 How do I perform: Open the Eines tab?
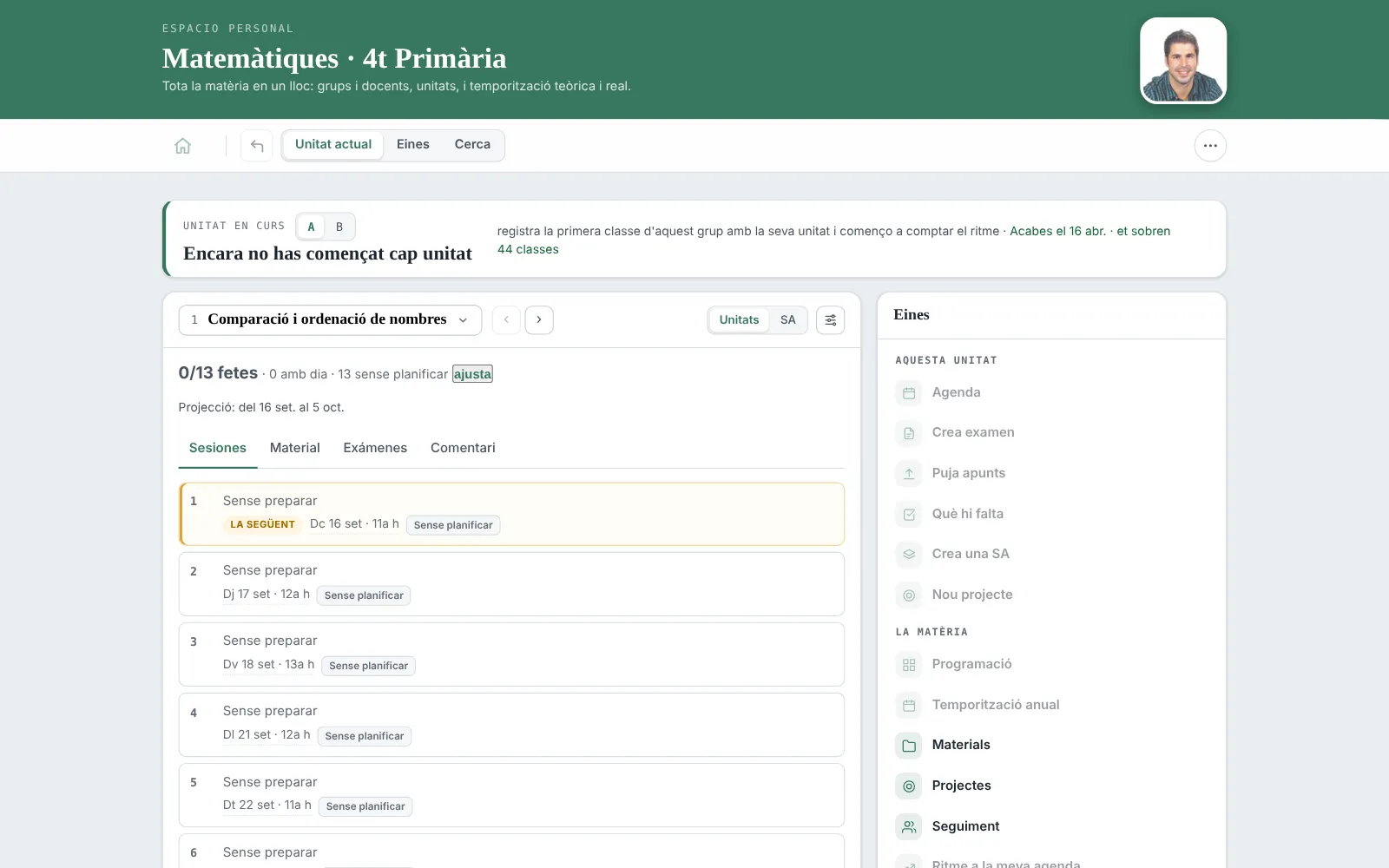point(413,145)
